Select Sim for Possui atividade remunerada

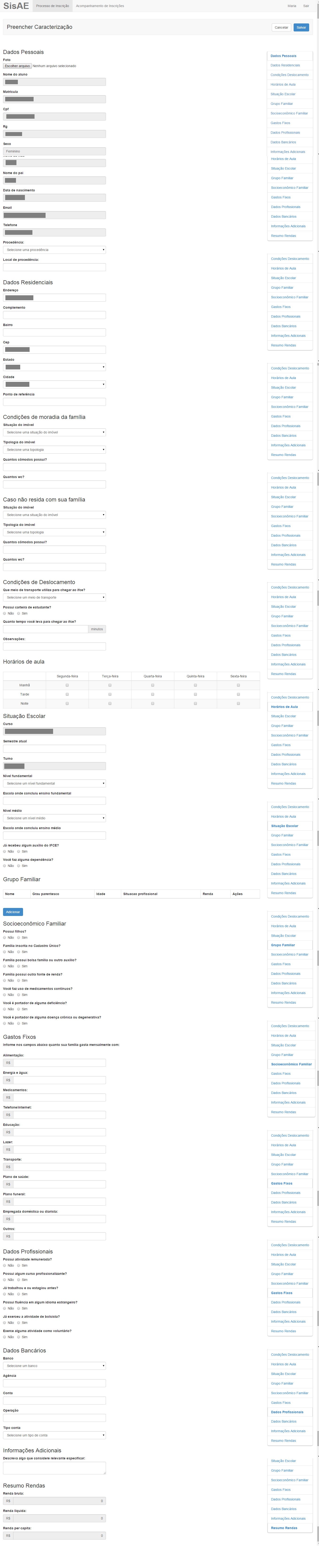[19, 1265]
